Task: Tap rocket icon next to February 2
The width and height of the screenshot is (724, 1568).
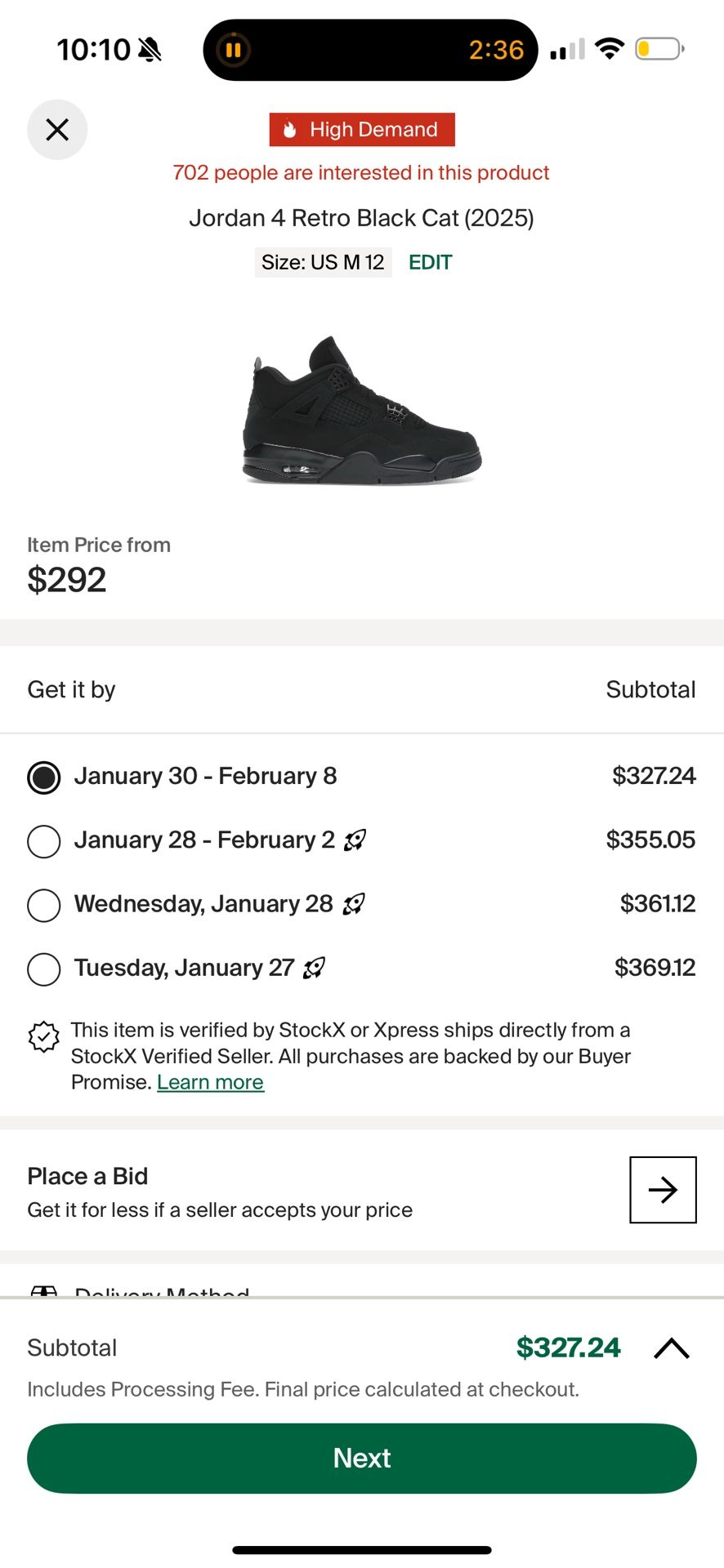Action: (x=355, y=840)
